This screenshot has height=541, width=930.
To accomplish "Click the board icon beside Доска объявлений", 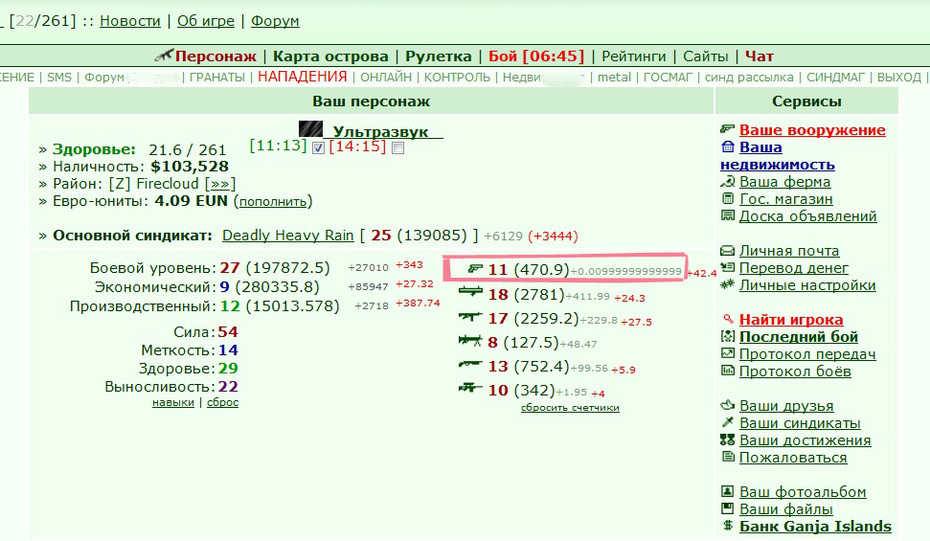I will pyautogui.click(x=728, y=216).
